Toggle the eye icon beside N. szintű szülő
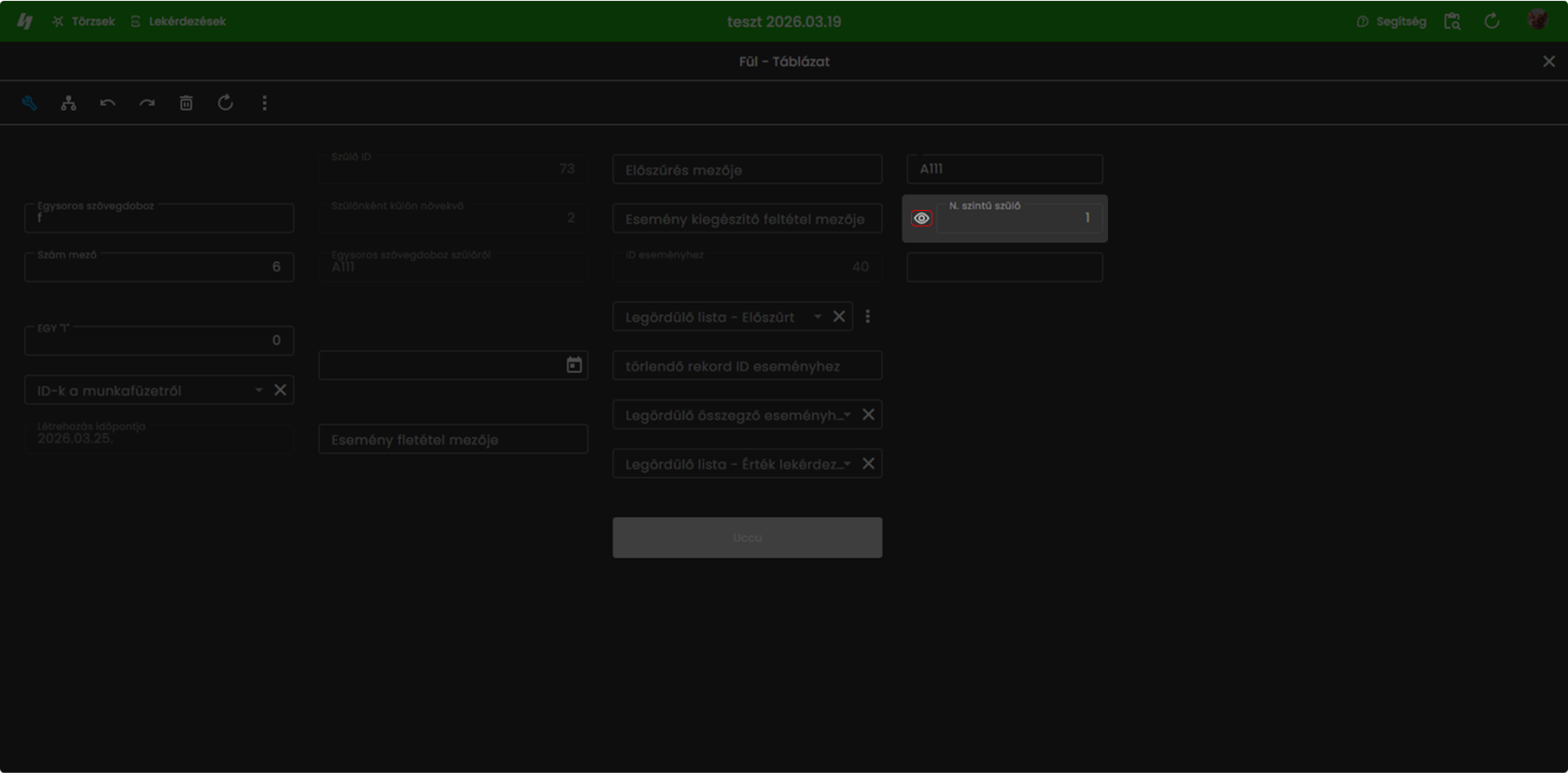This screenshot has width=1568, height=773. pyautogui.click(x=921, y=218)
